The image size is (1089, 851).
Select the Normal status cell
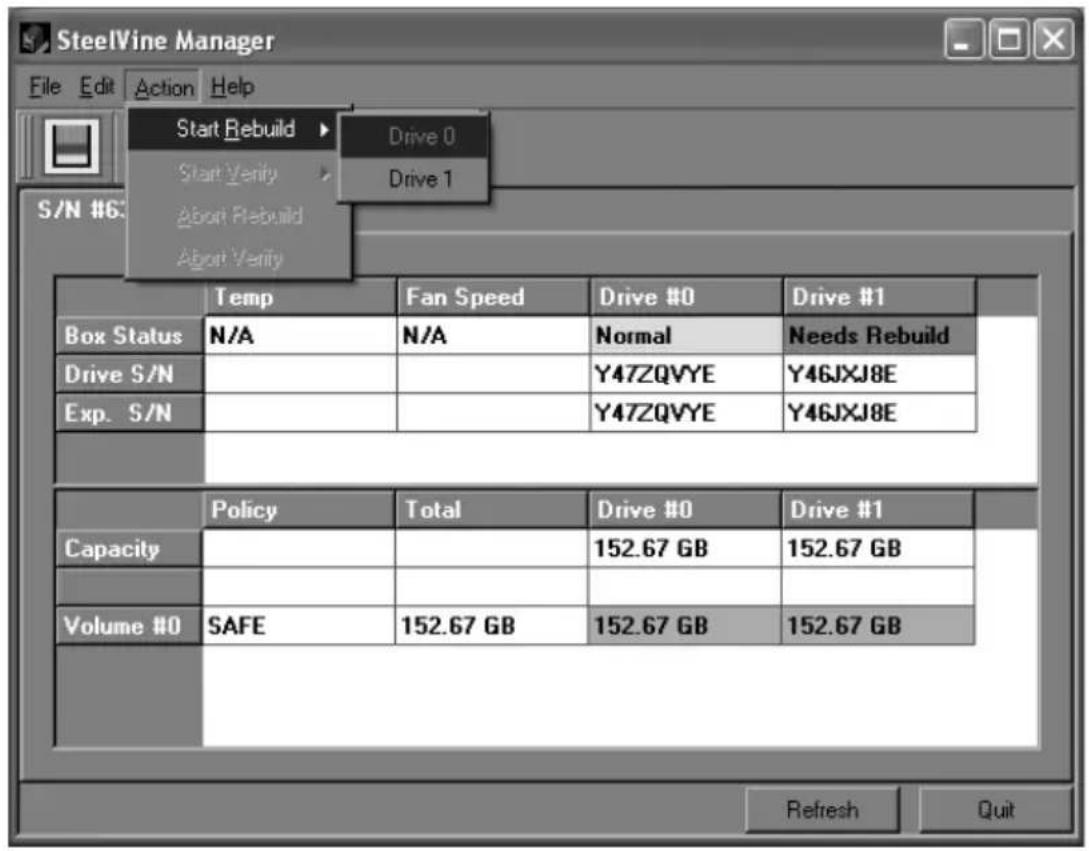[686, 336]
